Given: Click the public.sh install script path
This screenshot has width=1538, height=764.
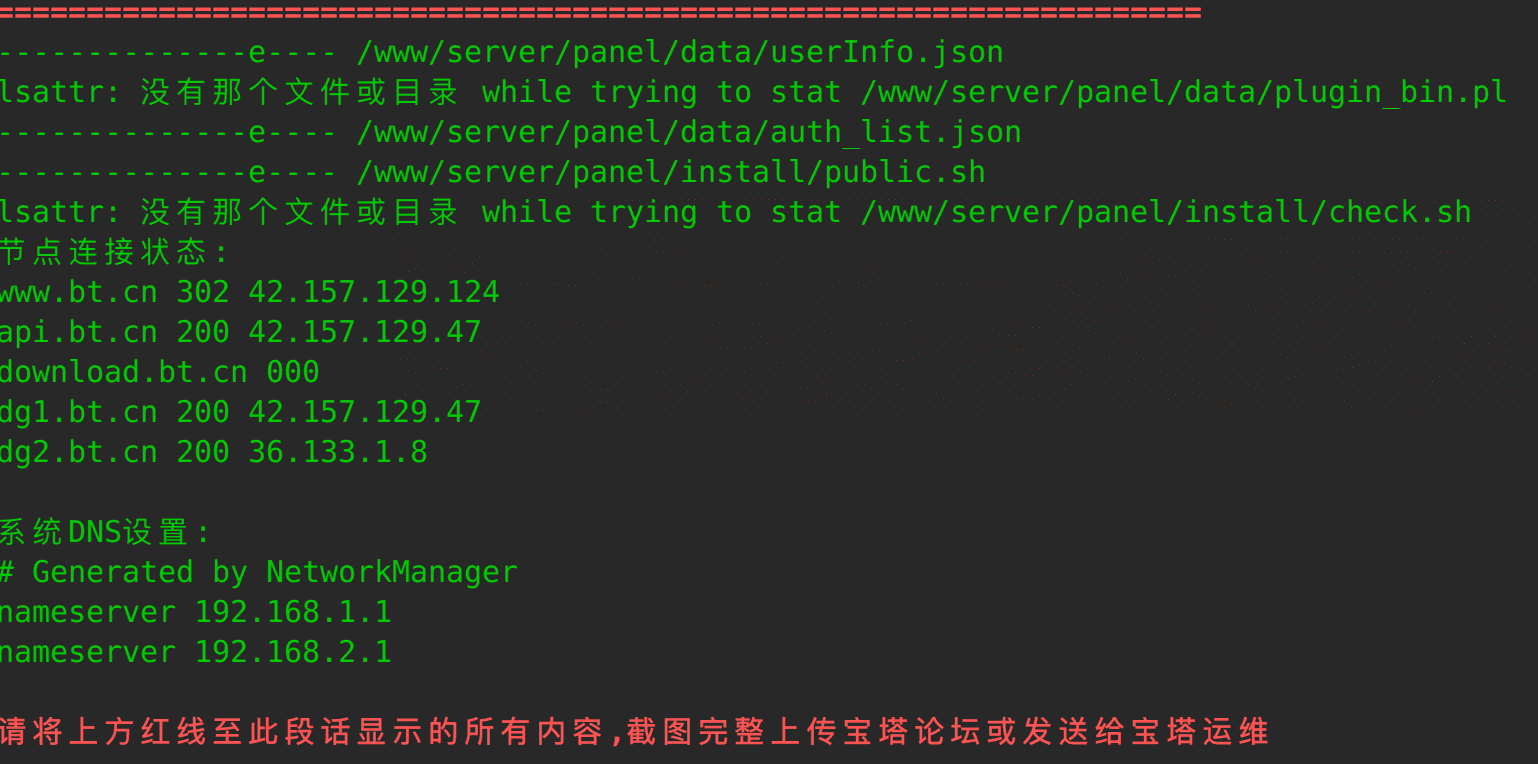Looking at the screenshot, I should tap(671, 172).
